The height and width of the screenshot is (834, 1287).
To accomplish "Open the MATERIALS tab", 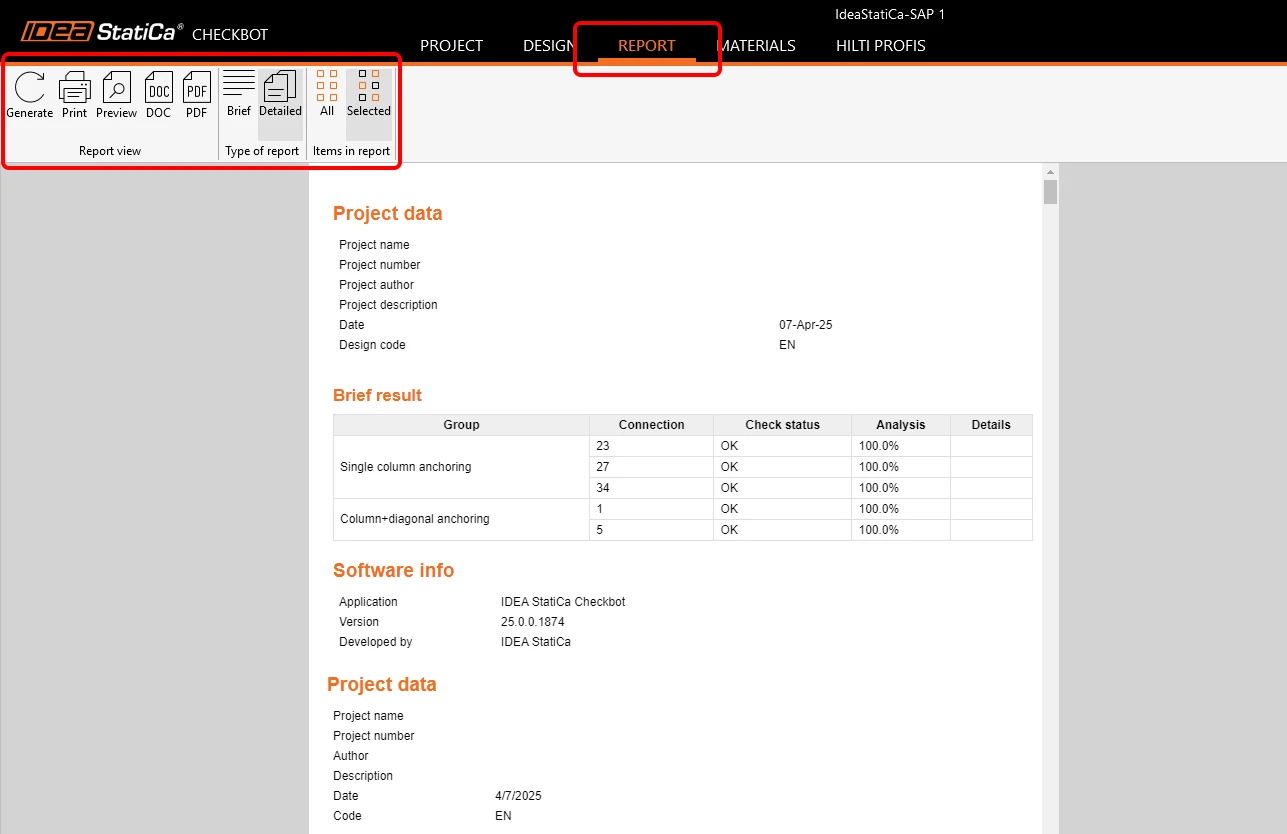I will click(756, 46).
